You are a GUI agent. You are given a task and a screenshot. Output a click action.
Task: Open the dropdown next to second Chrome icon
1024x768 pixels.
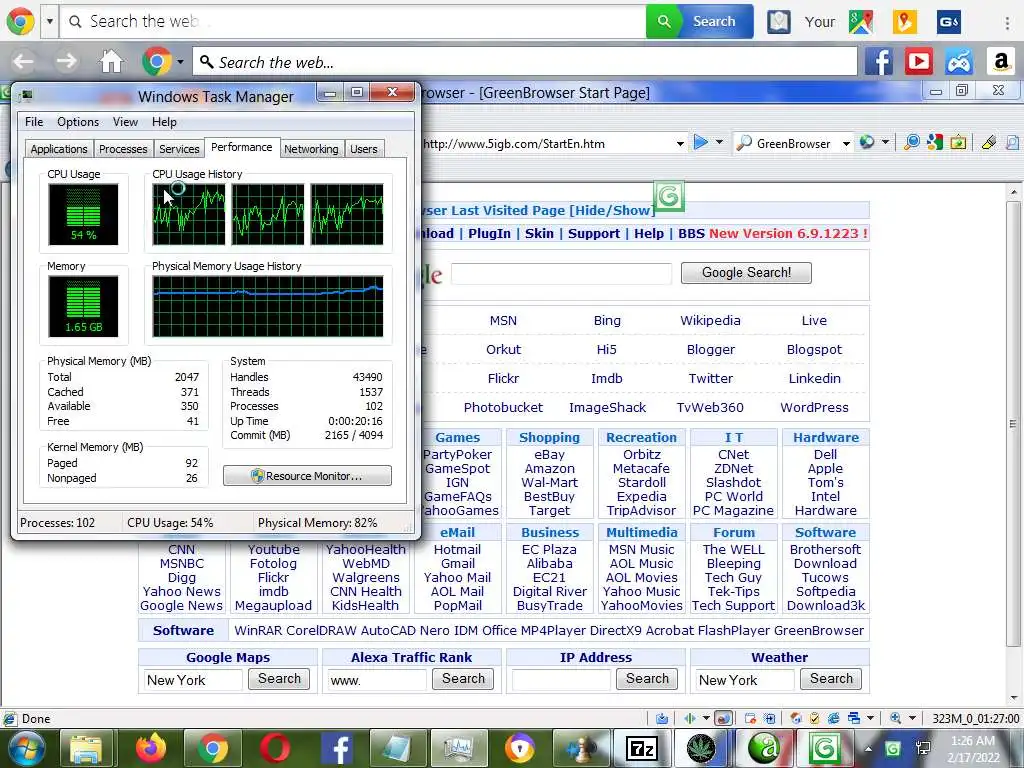click(180, 62)
